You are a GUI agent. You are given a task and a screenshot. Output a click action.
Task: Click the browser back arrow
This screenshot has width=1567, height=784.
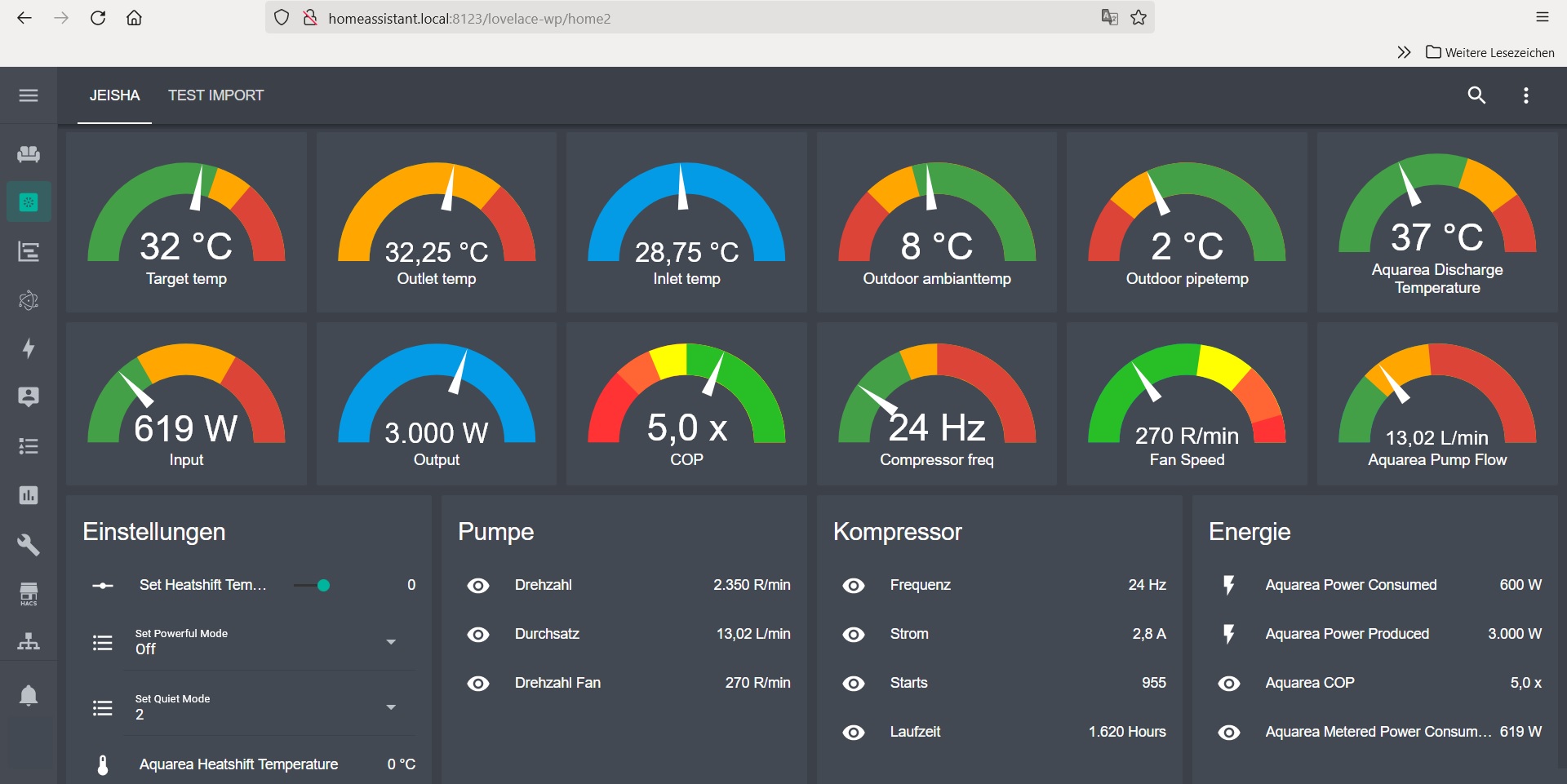click(24, 18)
